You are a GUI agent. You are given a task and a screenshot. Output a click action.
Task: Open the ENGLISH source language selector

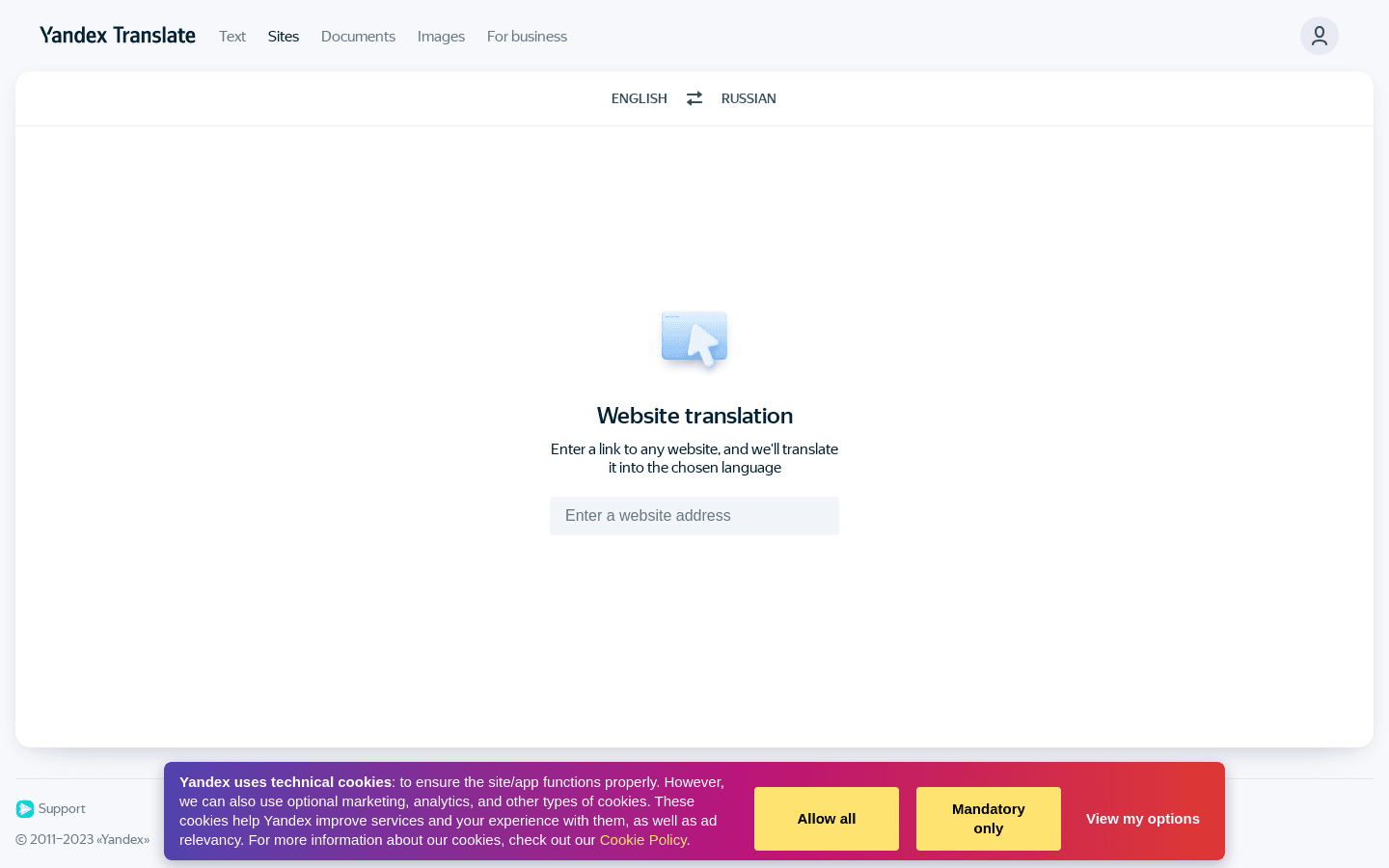[639, 98]
